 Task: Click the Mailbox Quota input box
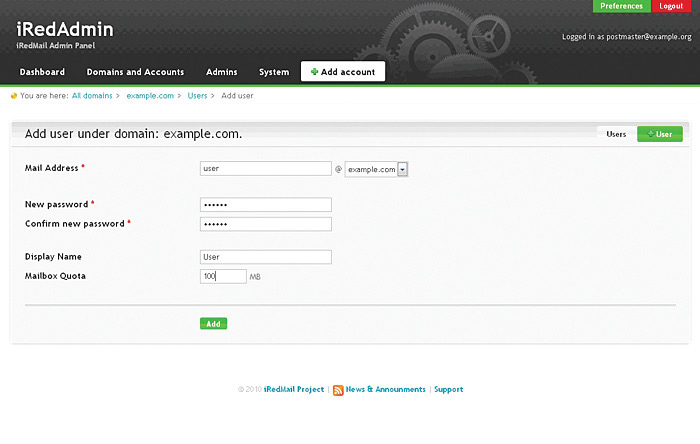click(223, 276)
